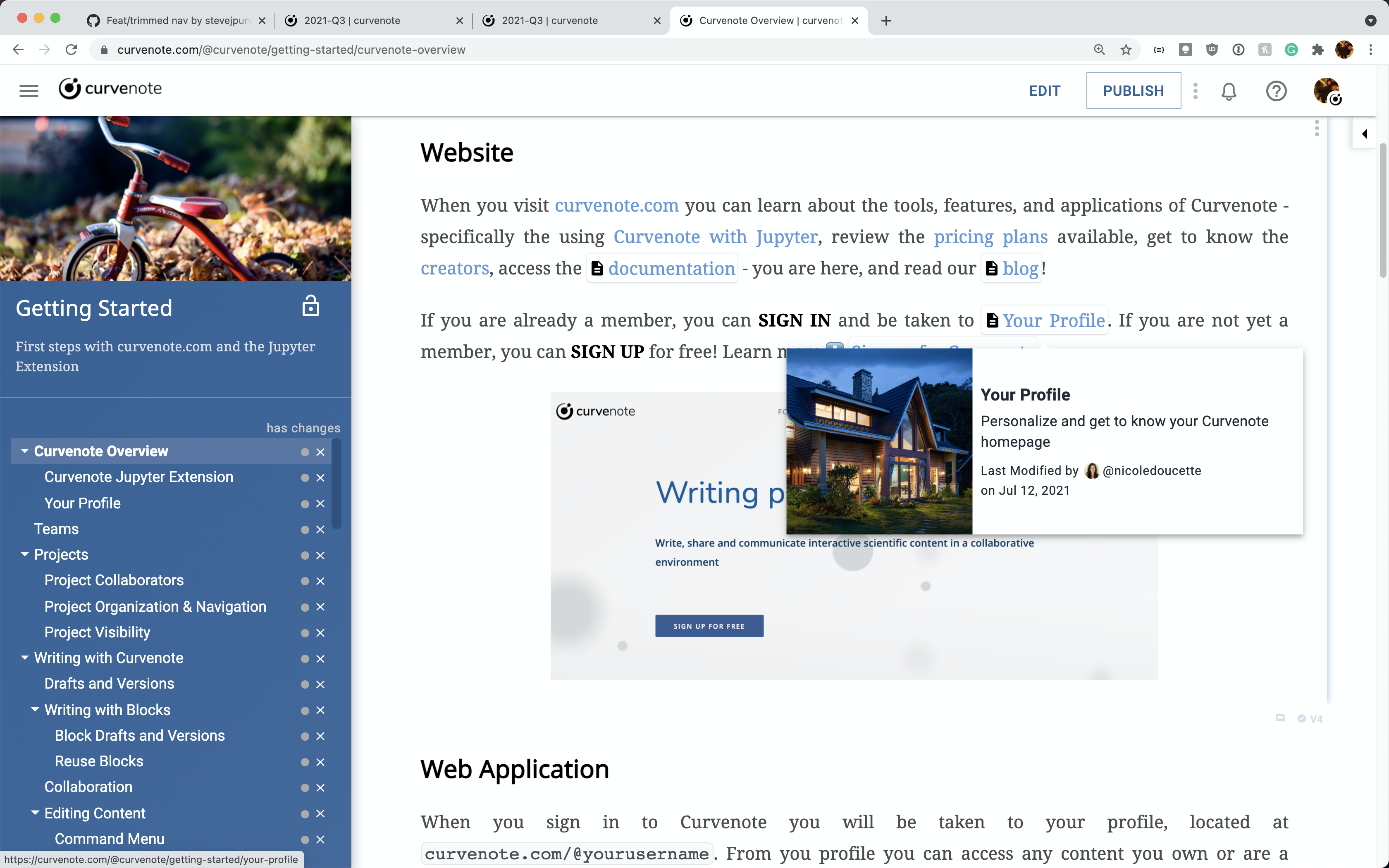
Task: Open the help question mark icon
Action: pos(1276,91)
